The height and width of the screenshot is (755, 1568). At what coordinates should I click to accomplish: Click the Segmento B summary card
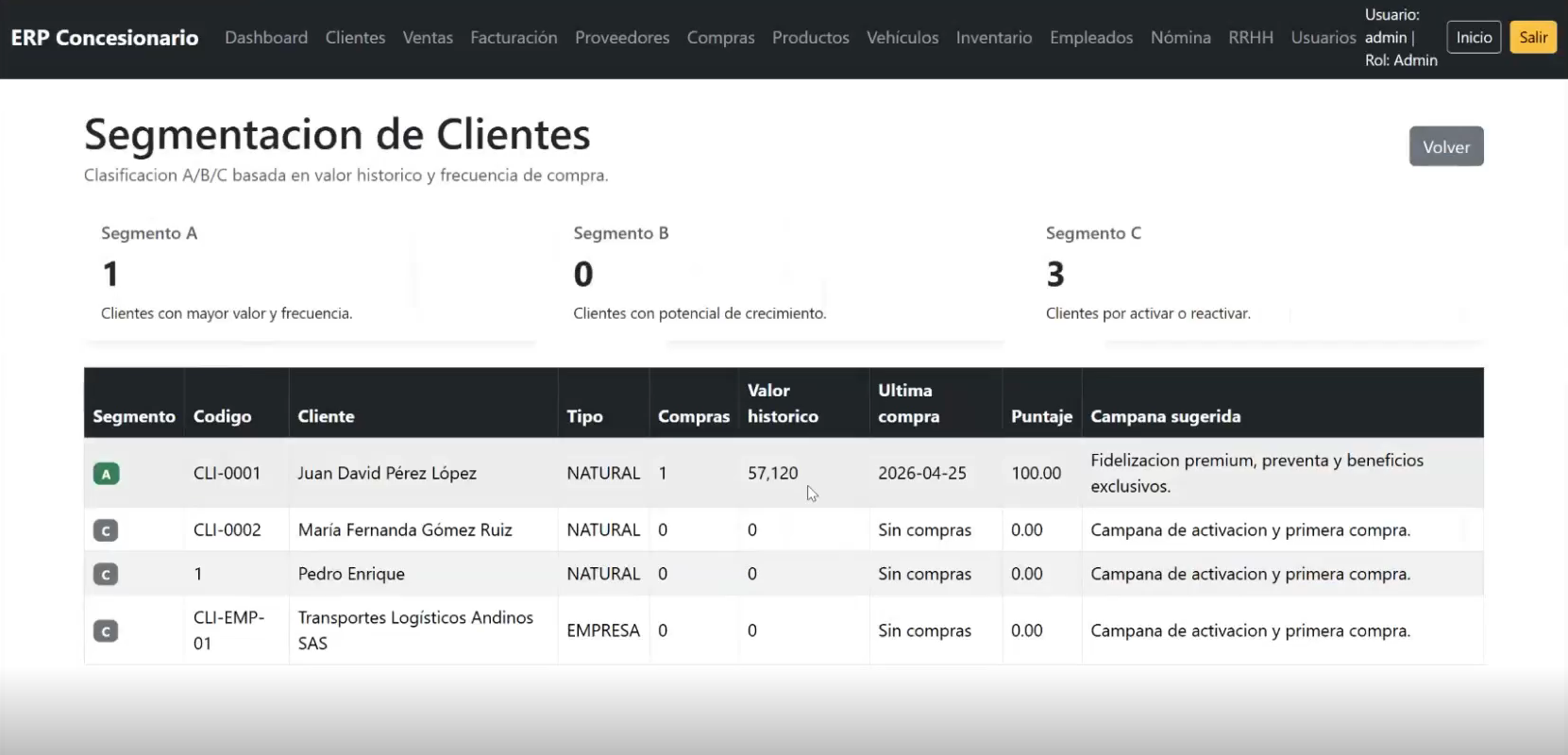(783, 277)
